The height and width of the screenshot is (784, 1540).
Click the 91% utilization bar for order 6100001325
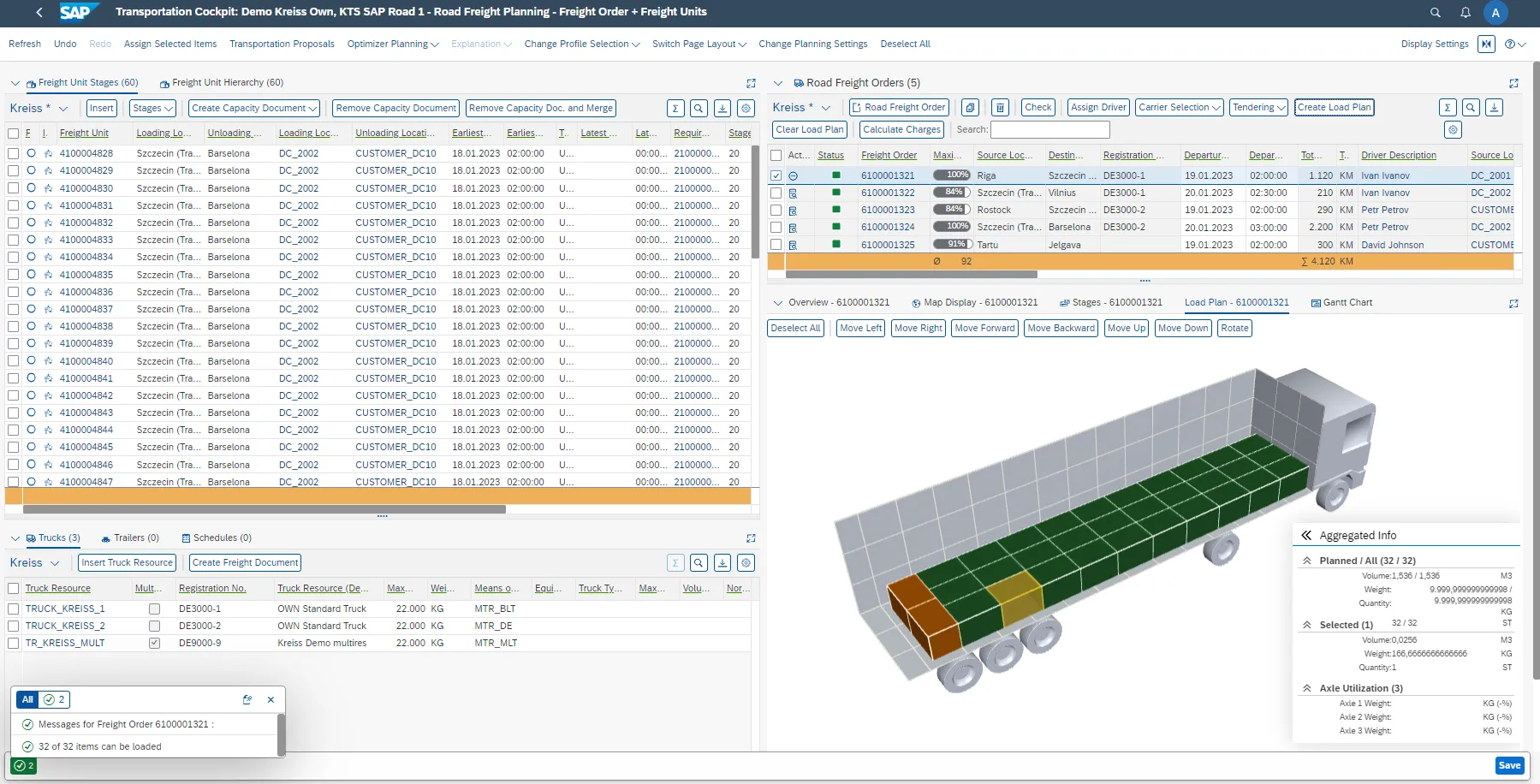[951, 244]
